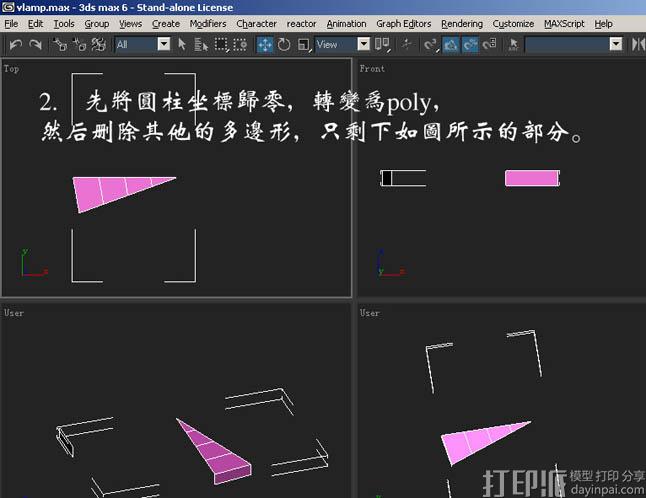Click the Undo arrow icon

point(14,44)
